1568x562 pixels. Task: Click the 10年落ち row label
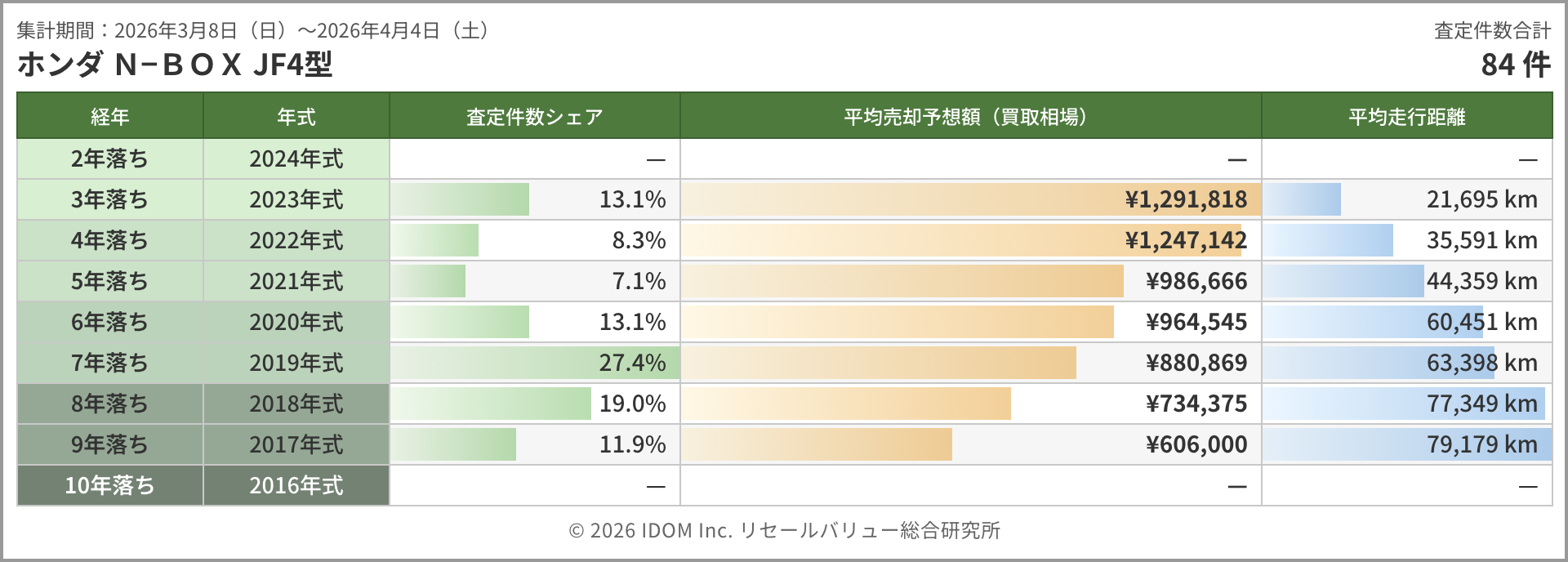tap(110, 485)
